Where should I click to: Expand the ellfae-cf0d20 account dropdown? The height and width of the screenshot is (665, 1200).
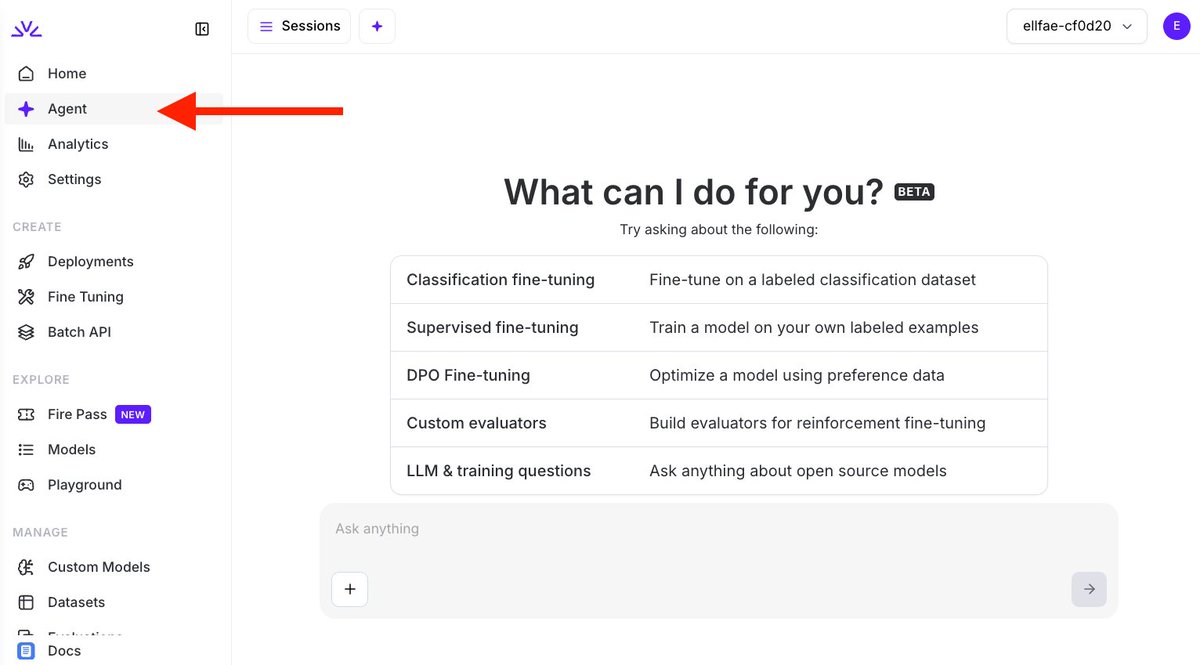1076,26
